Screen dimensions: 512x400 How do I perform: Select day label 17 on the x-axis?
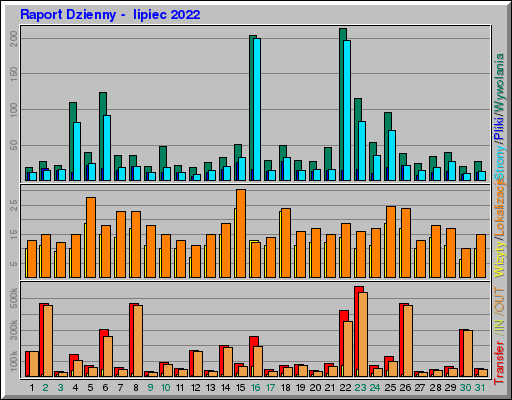pyautogui.click(x=270, y=388)
